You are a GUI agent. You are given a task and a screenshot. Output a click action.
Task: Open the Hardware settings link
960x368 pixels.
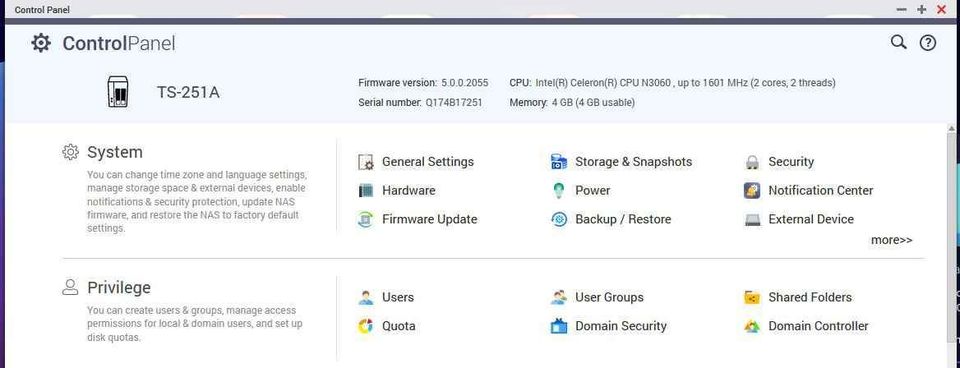(x=408, y=190)
